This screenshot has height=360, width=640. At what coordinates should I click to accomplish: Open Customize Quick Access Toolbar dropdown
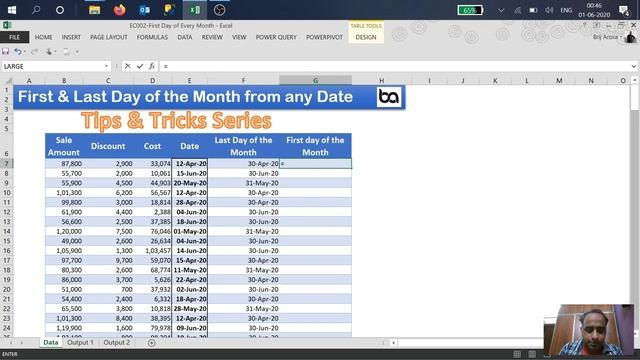77,52
